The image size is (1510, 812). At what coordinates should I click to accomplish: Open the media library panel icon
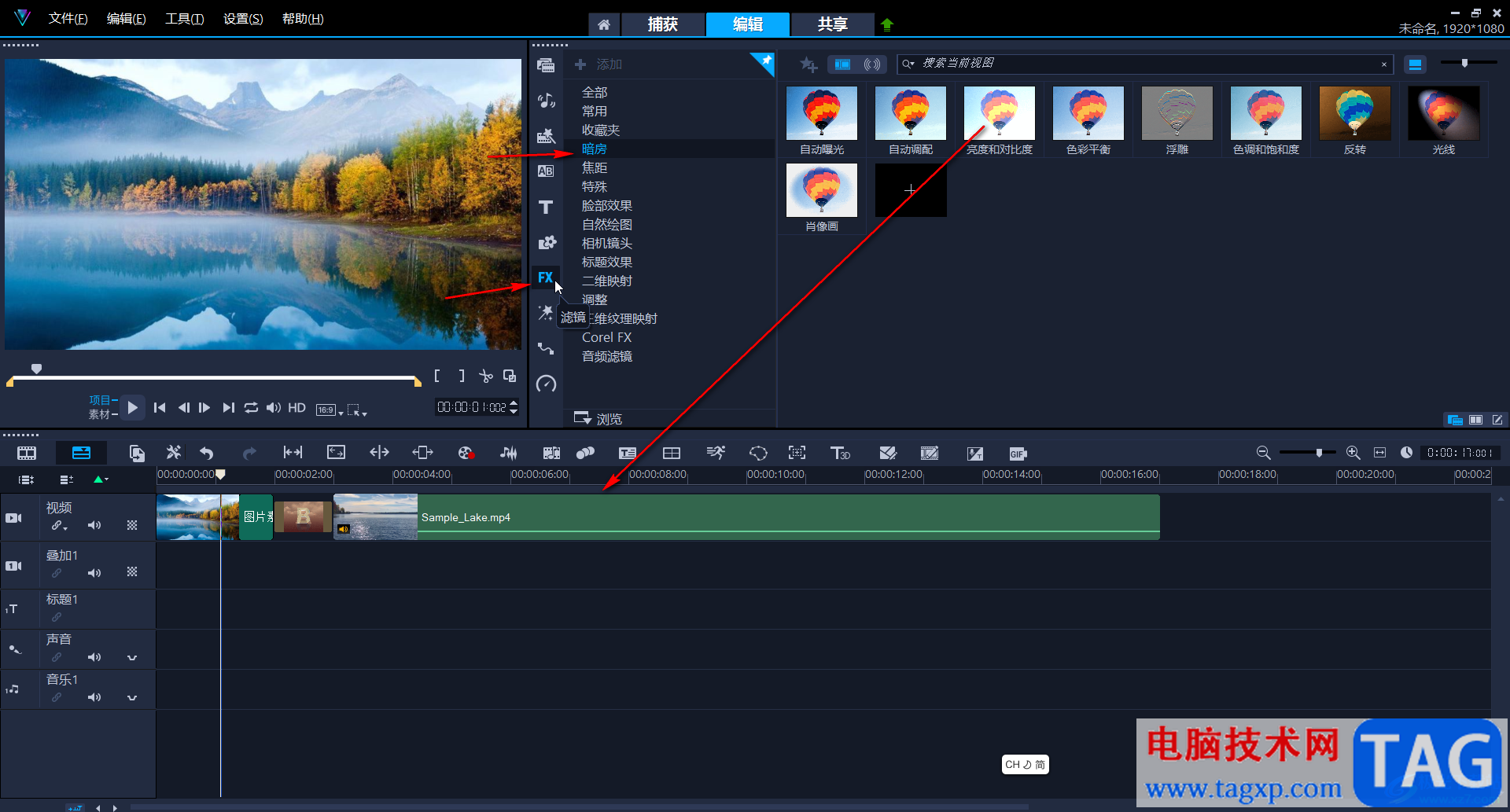[x=545, y=65]
